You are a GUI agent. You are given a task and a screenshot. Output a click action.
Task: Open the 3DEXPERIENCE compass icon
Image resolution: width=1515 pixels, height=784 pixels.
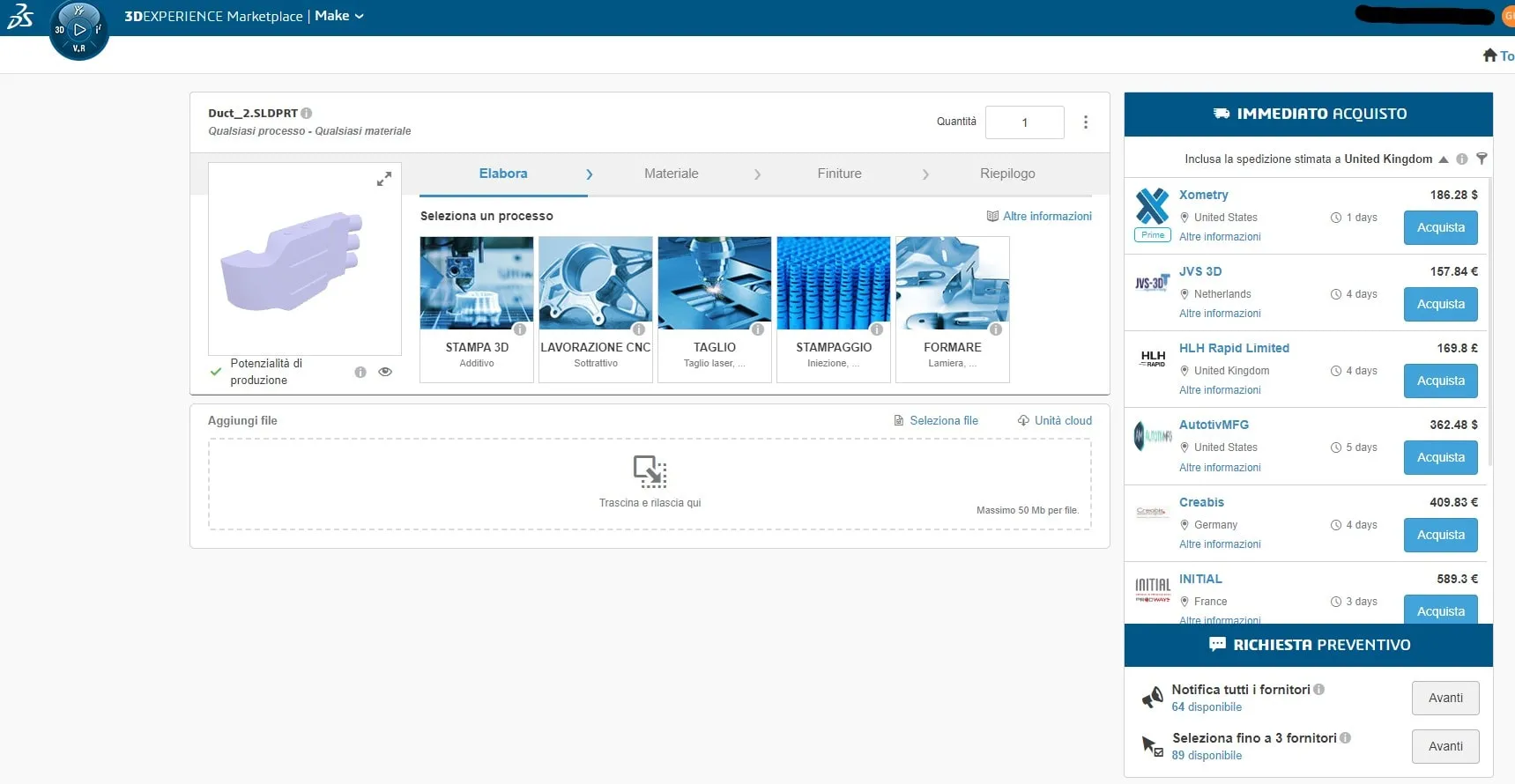coord(78,30)
